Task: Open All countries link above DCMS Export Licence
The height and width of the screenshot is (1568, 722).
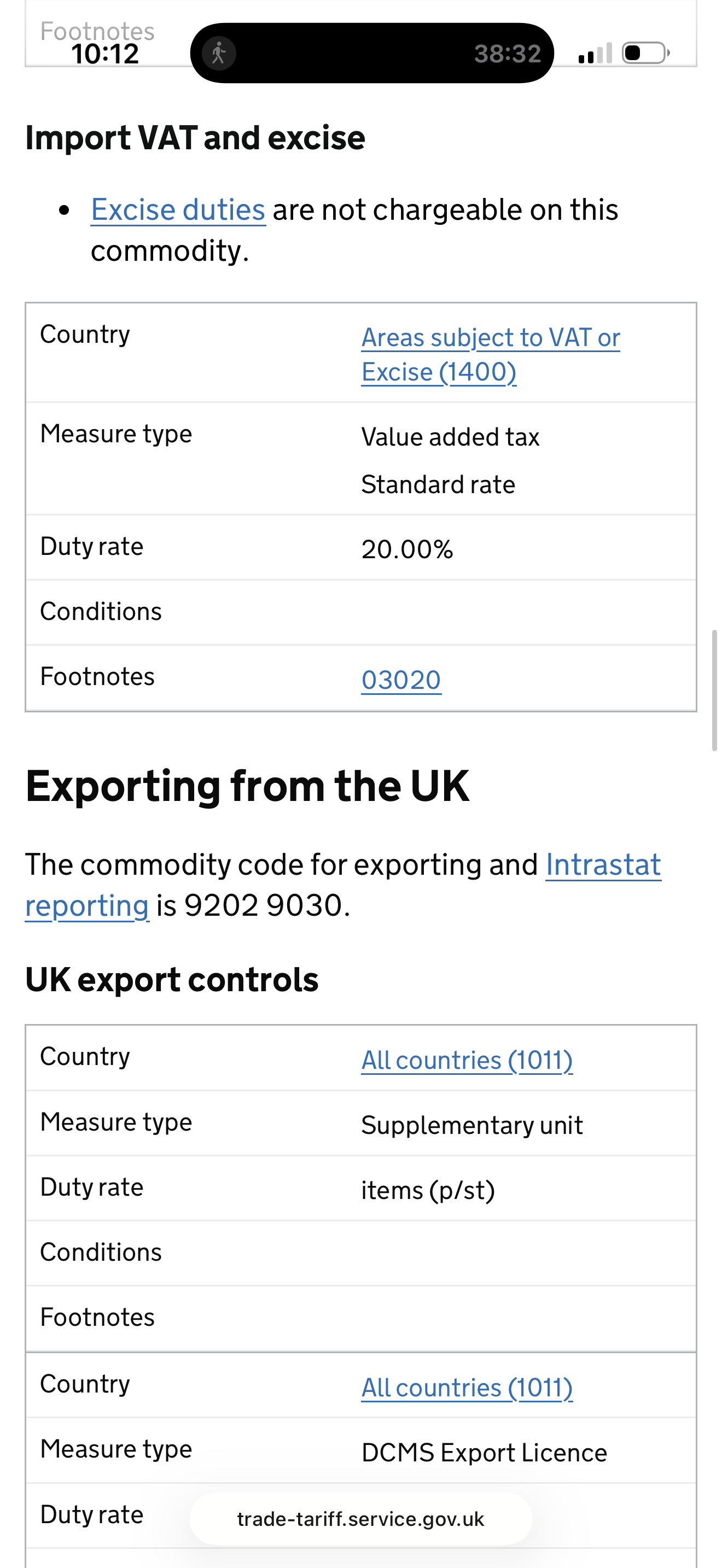Action: tap(467, 1388)
